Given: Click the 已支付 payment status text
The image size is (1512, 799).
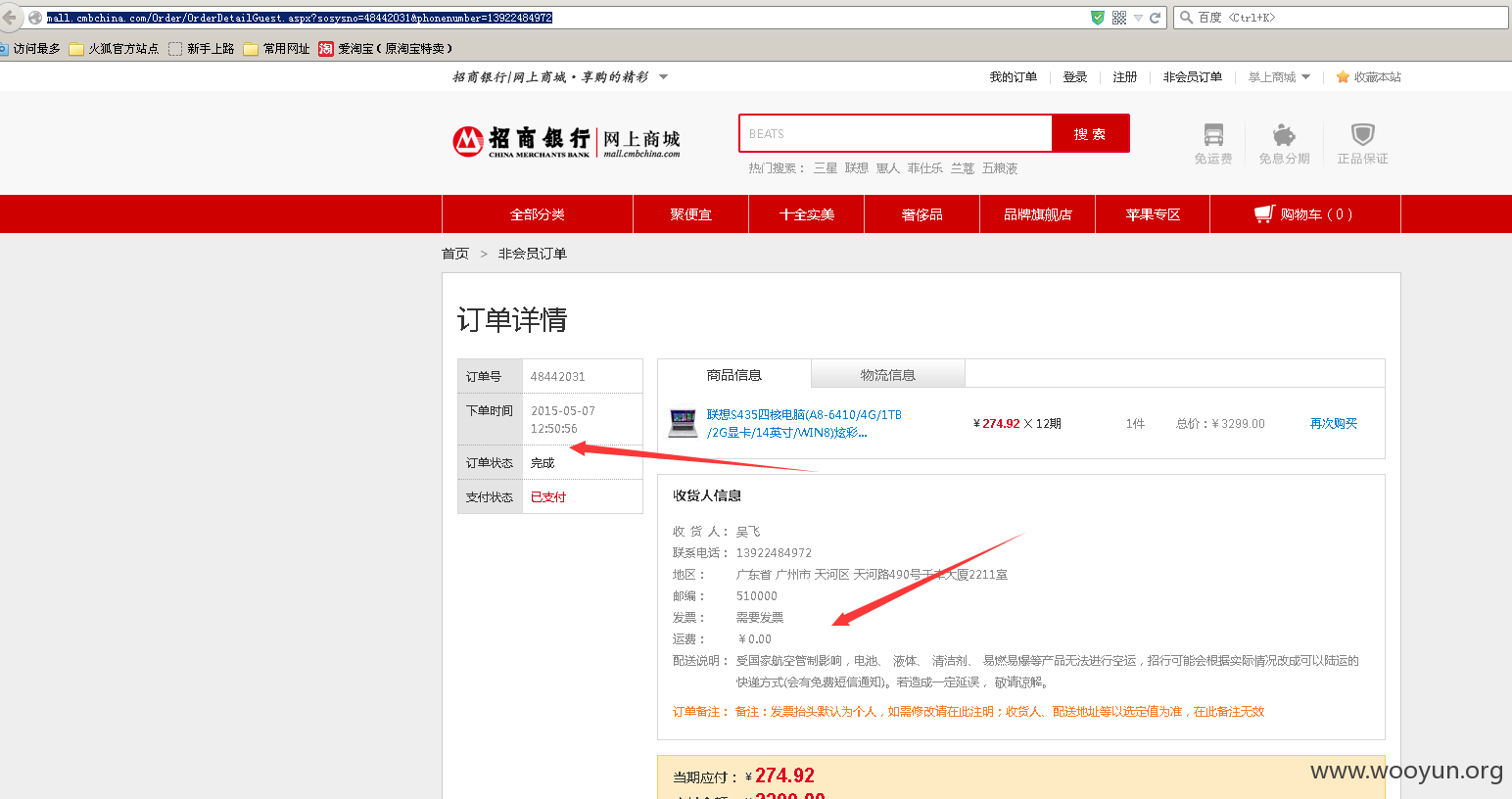Looking at the screenshot, I should 548,497.
